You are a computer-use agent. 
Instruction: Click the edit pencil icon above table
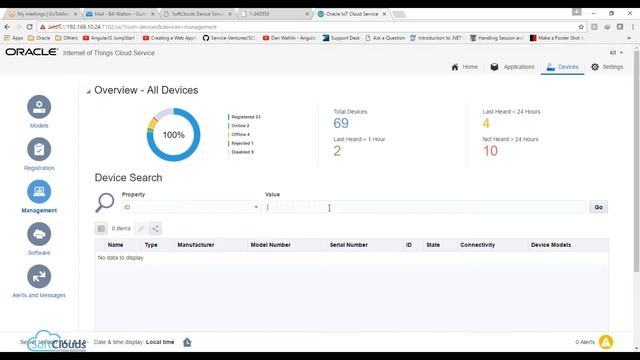tap(141, 229)
